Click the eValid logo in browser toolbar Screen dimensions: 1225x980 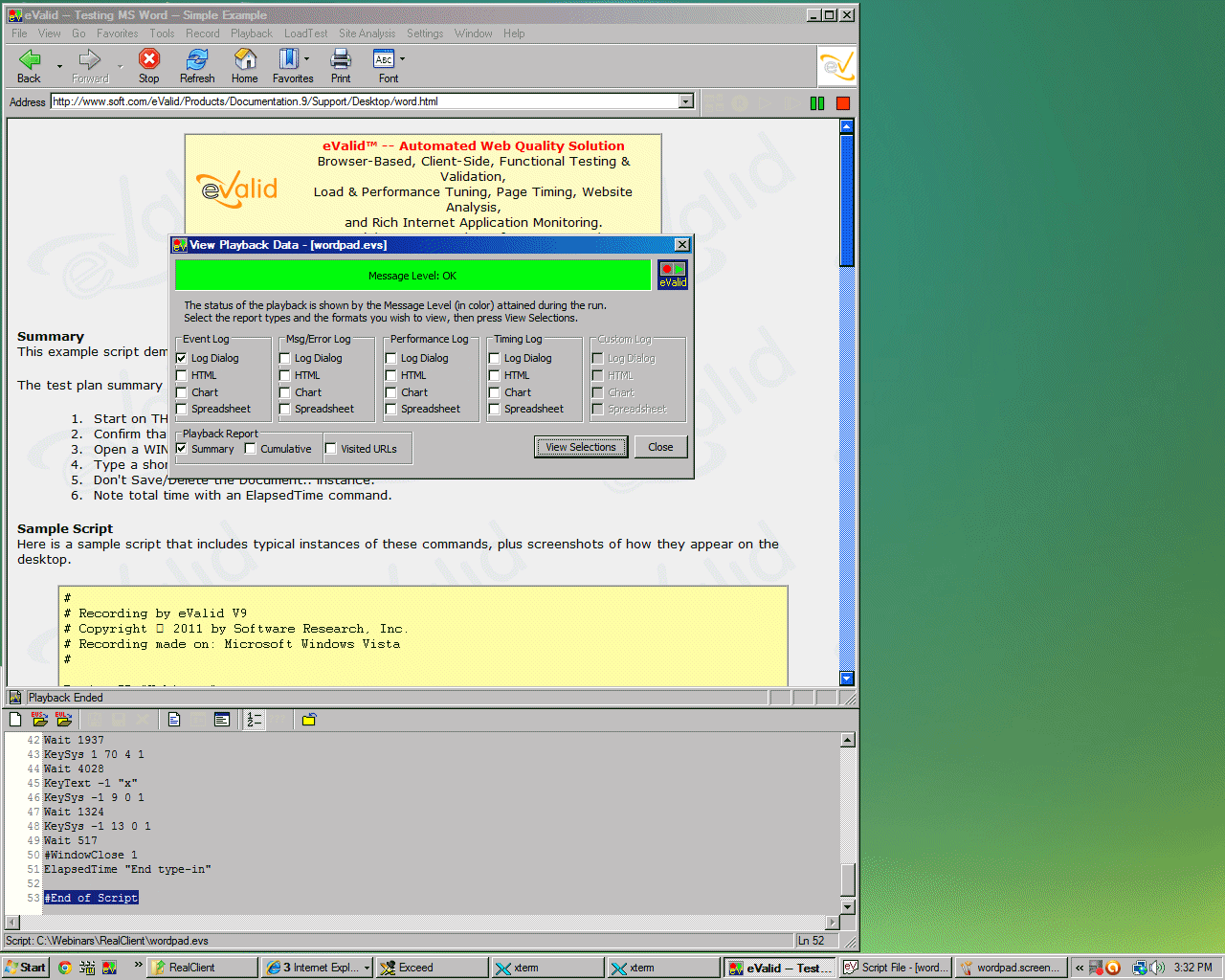(x=837, y=67)
